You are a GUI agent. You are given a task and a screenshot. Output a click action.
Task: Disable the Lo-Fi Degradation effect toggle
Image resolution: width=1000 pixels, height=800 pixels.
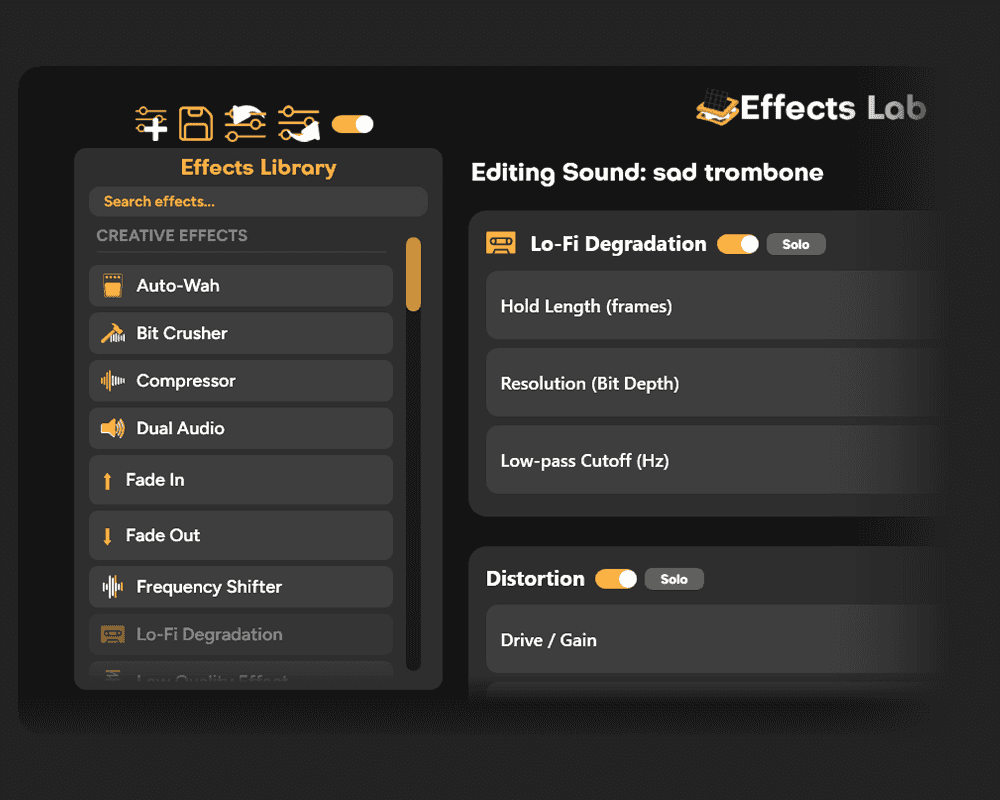[737, 243]
